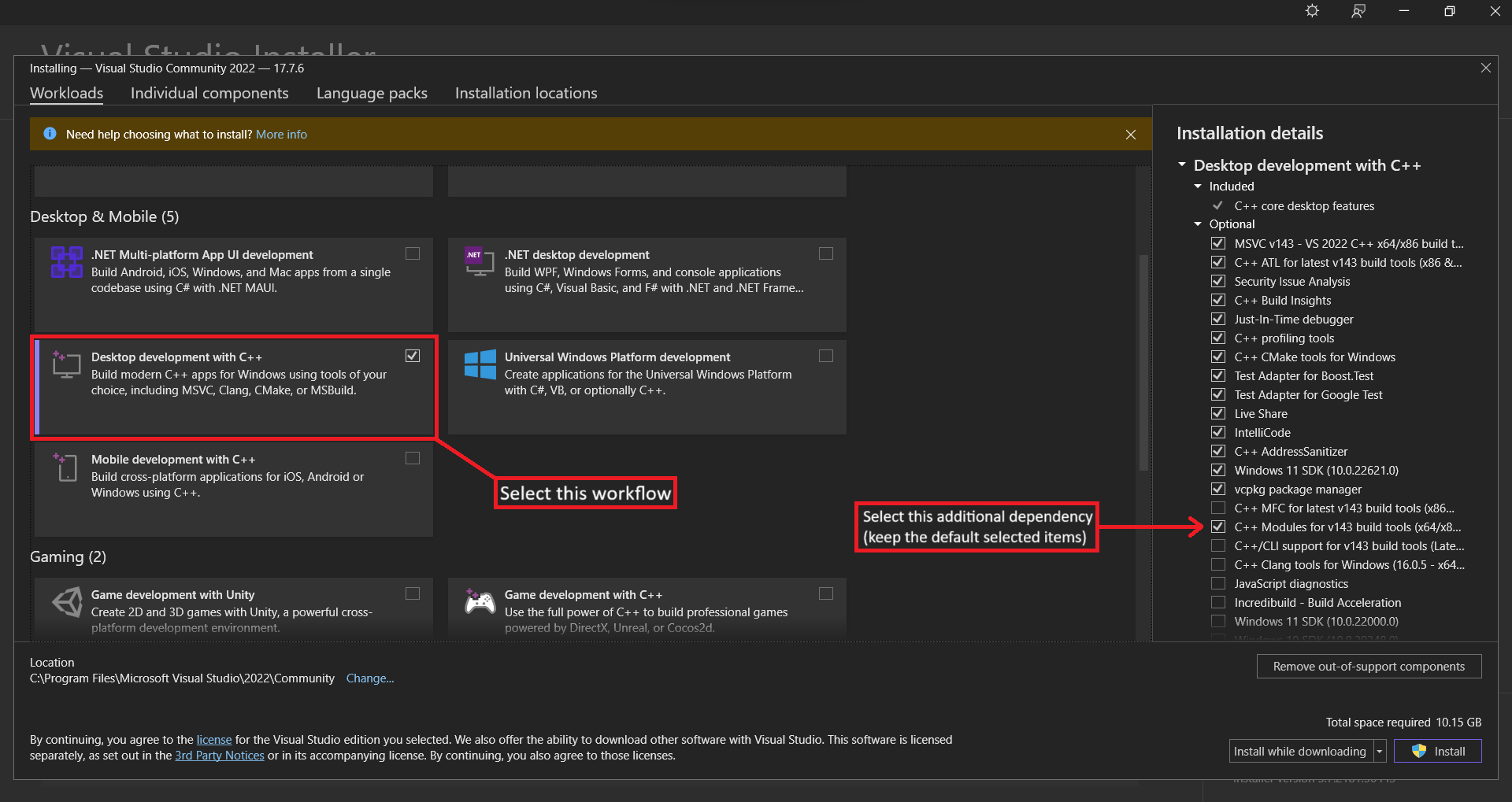Click the Mobile development with C++ icon

(x=66, y=467)
